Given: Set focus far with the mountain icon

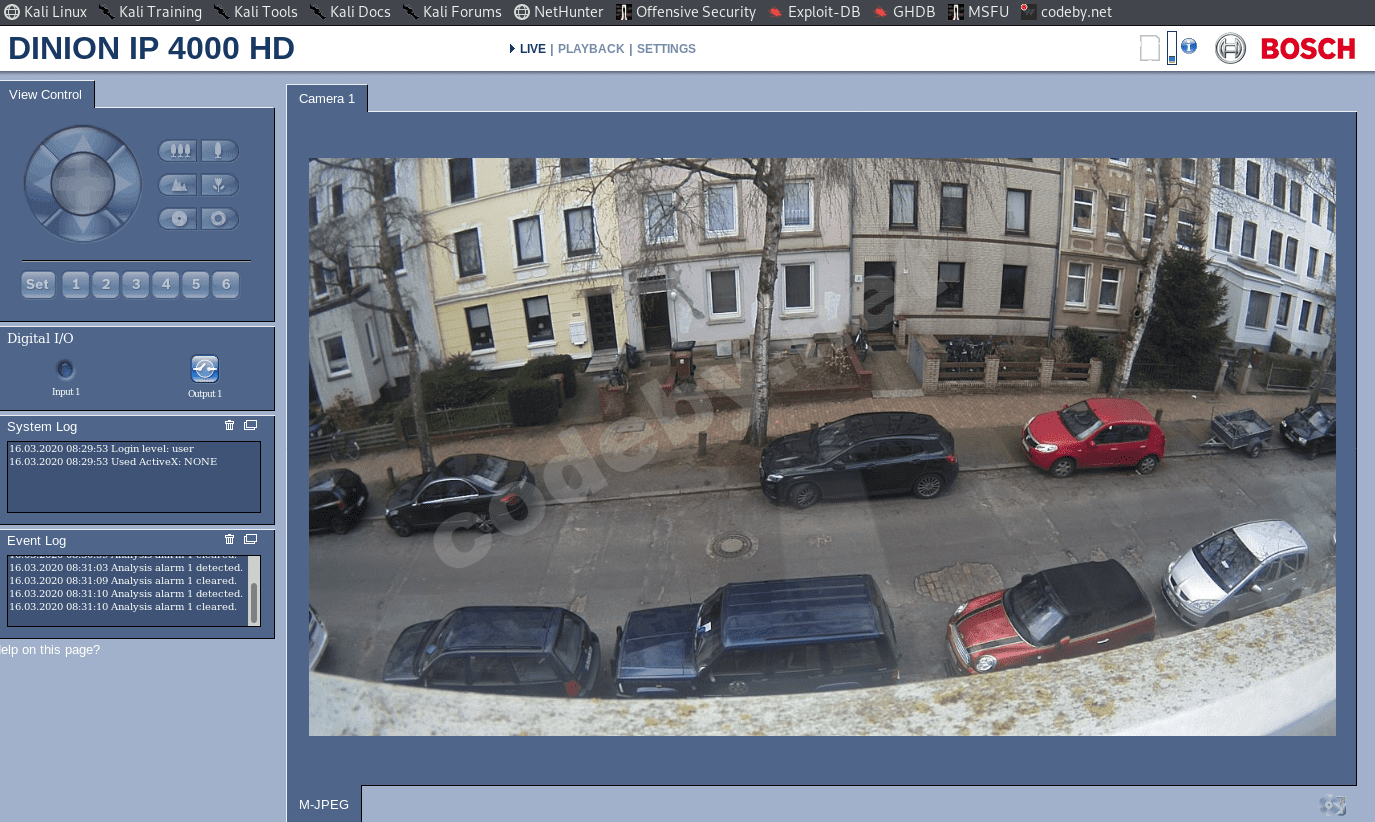Looking at the screenshot, I should click(x=178, y=185).
